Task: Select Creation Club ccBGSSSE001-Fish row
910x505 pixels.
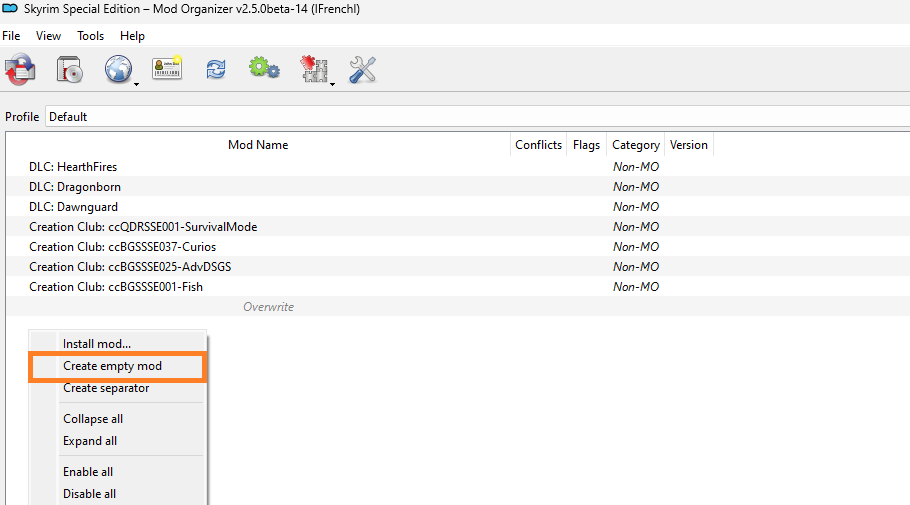Action: click(x=458, y=287)
